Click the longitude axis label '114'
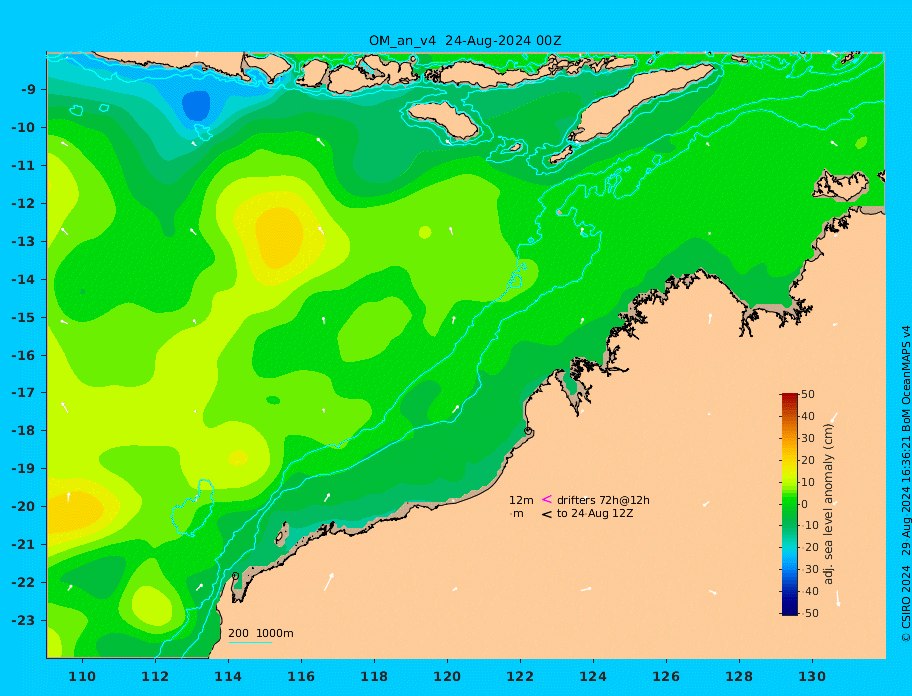The image size is (912, 696). pos(228,677)
